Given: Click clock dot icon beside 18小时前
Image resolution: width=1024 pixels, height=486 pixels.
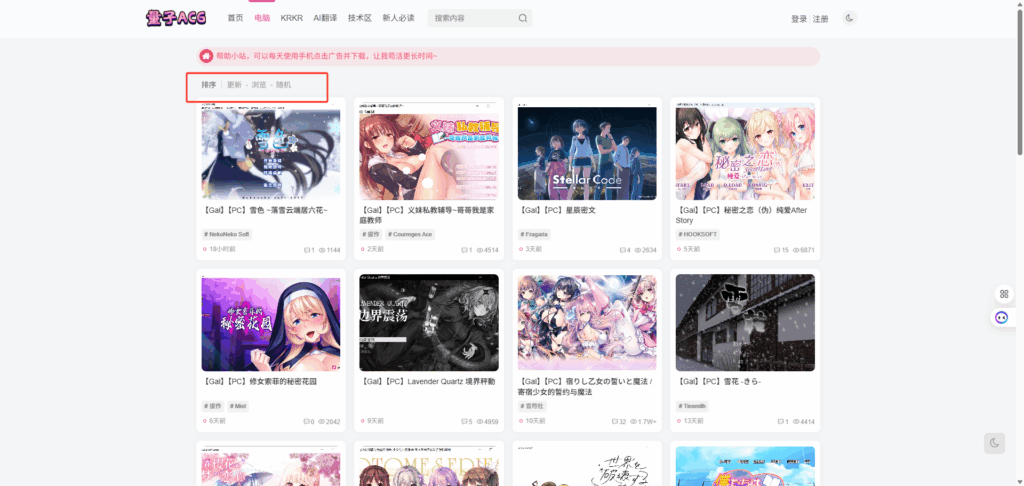Looking at the screenshot, I should (x=204, y=250).
